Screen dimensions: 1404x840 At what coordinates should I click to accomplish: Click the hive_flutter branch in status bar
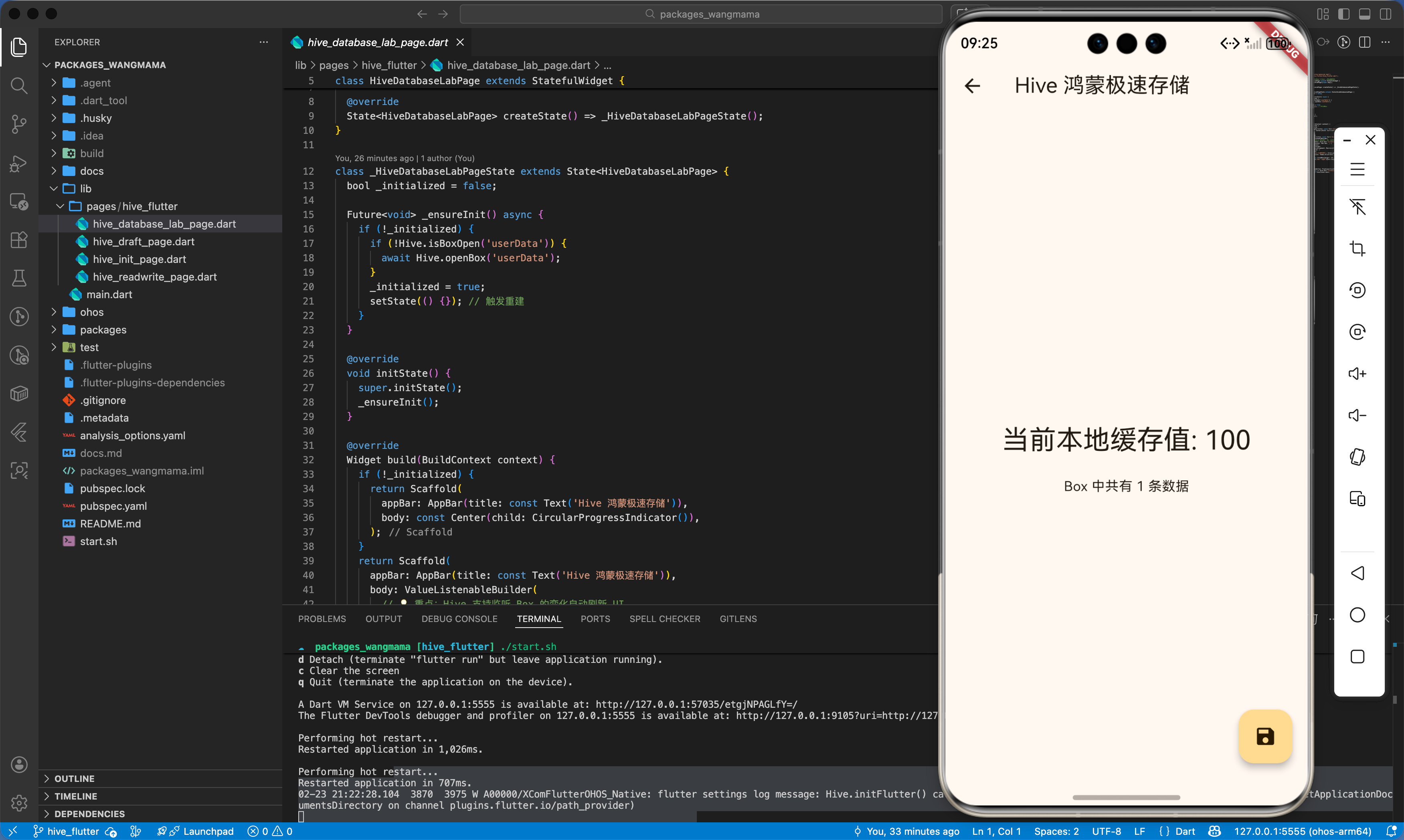tap(73, 831)
